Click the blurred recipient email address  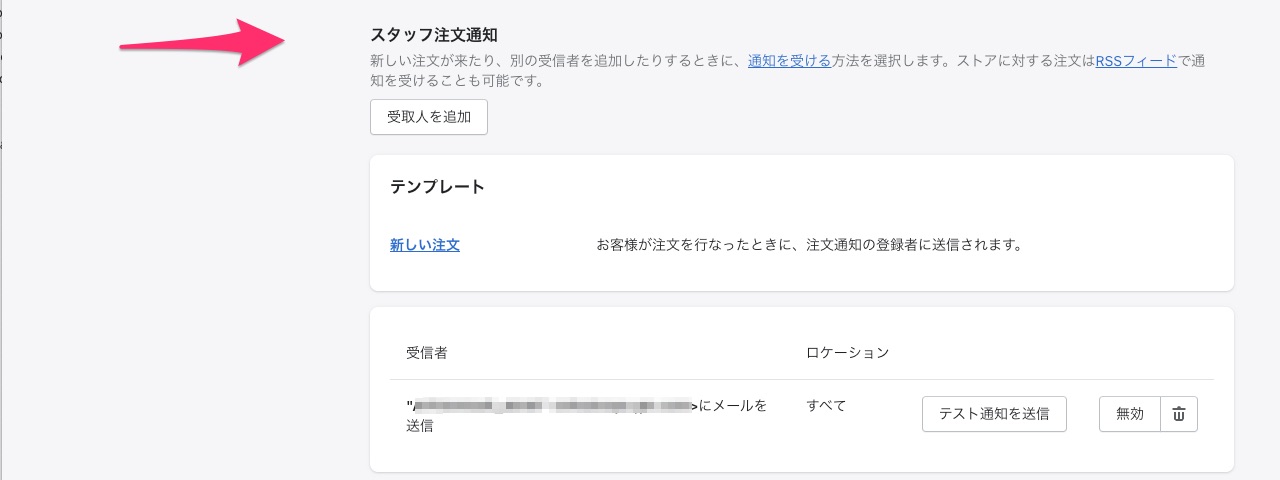click(x=552, y=405)
